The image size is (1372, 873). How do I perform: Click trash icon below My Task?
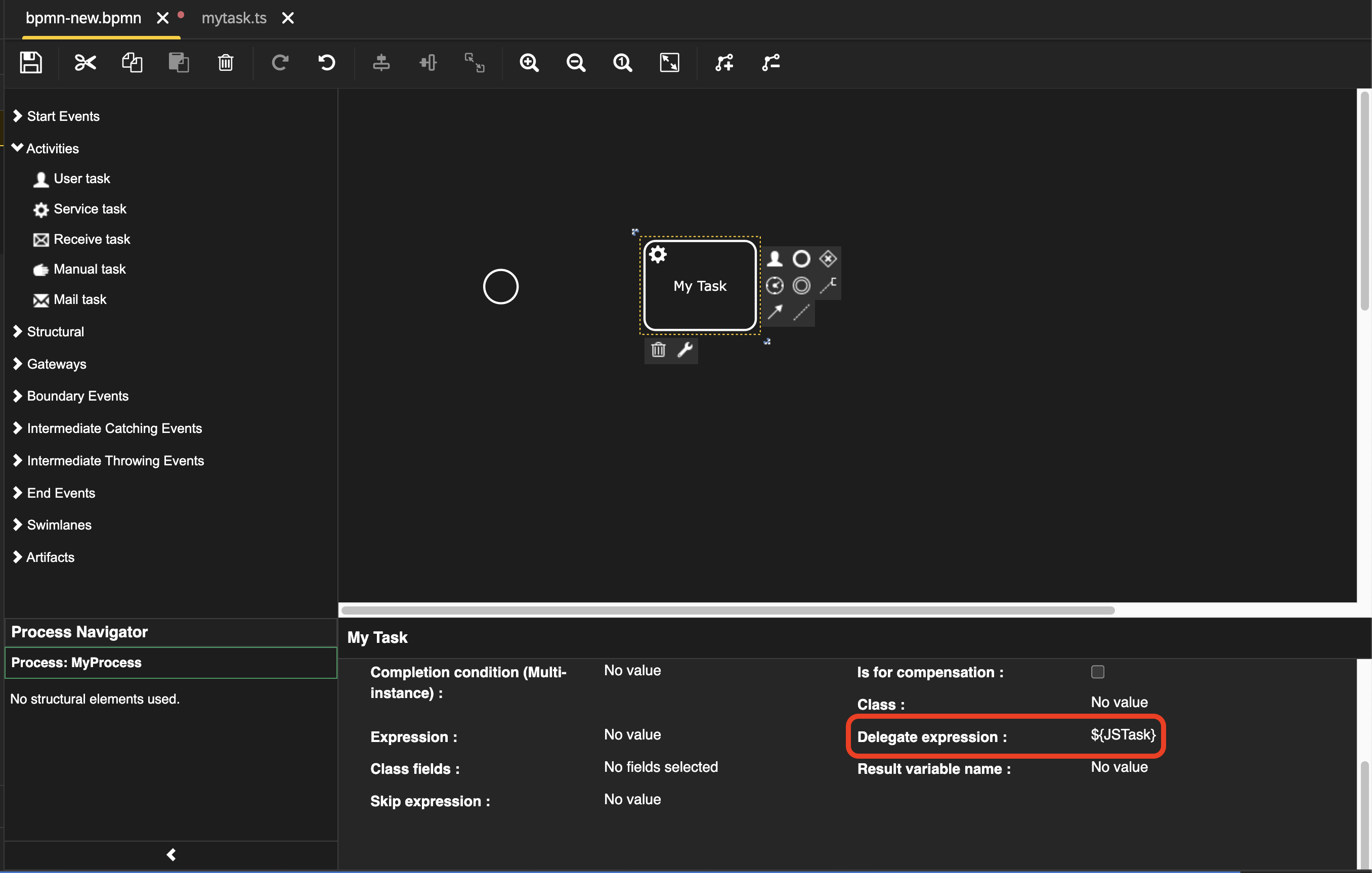[x=658, y=350]
